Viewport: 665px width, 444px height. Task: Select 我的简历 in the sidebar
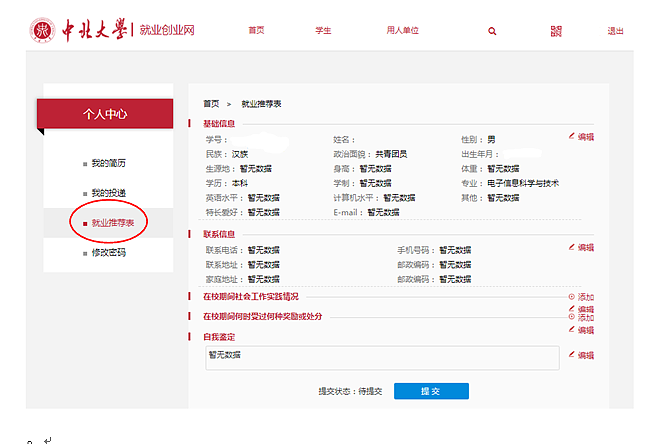[x=109, y=163]
